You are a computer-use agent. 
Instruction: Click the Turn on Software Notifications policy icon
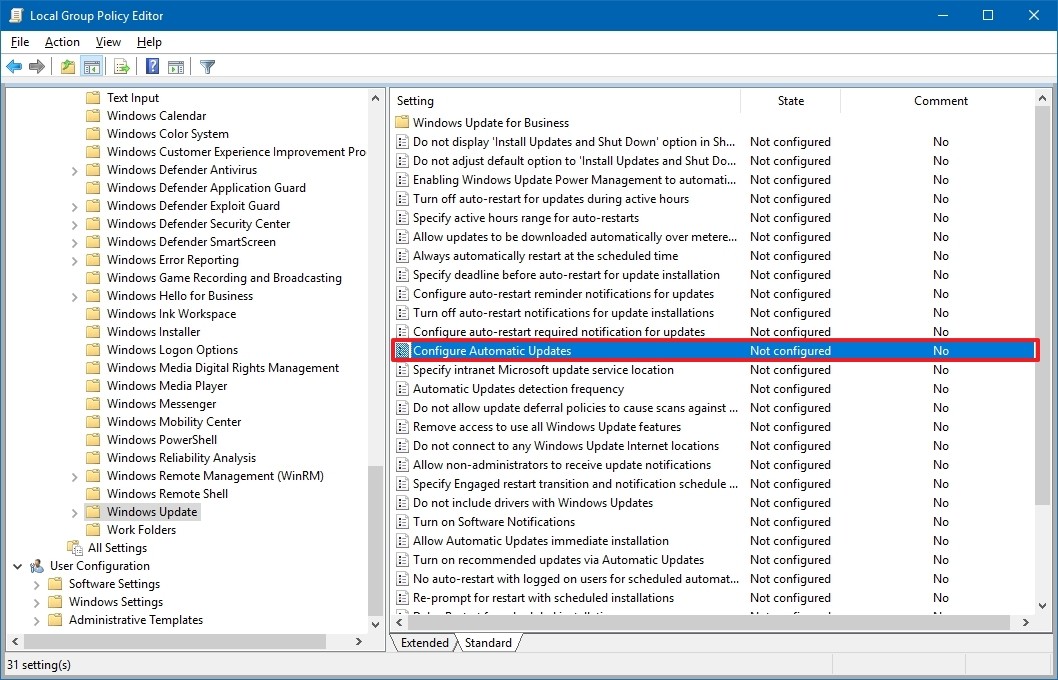pos(402,521)
